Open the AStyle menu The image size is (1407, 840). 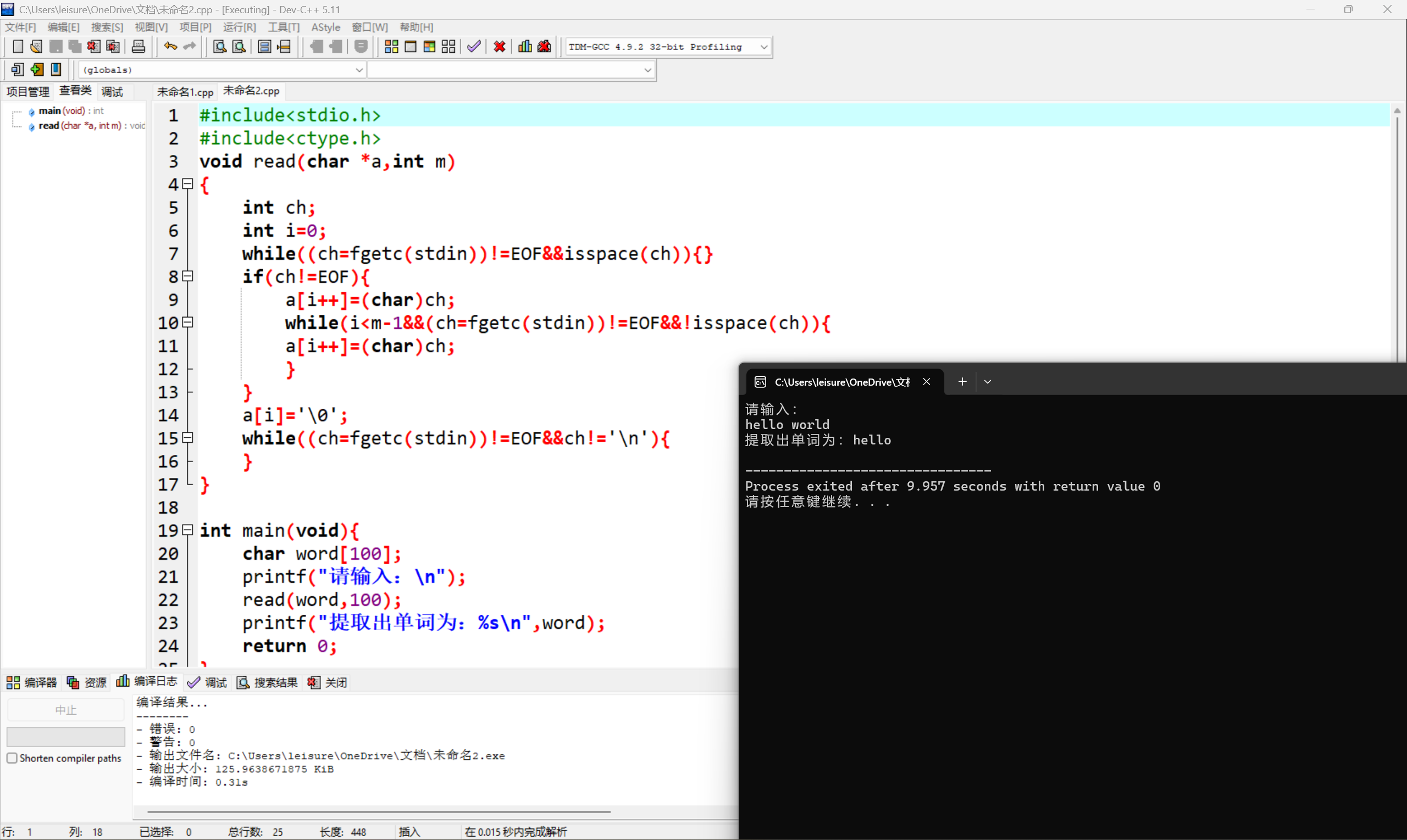pyautogui.click(x=326, y=26)
